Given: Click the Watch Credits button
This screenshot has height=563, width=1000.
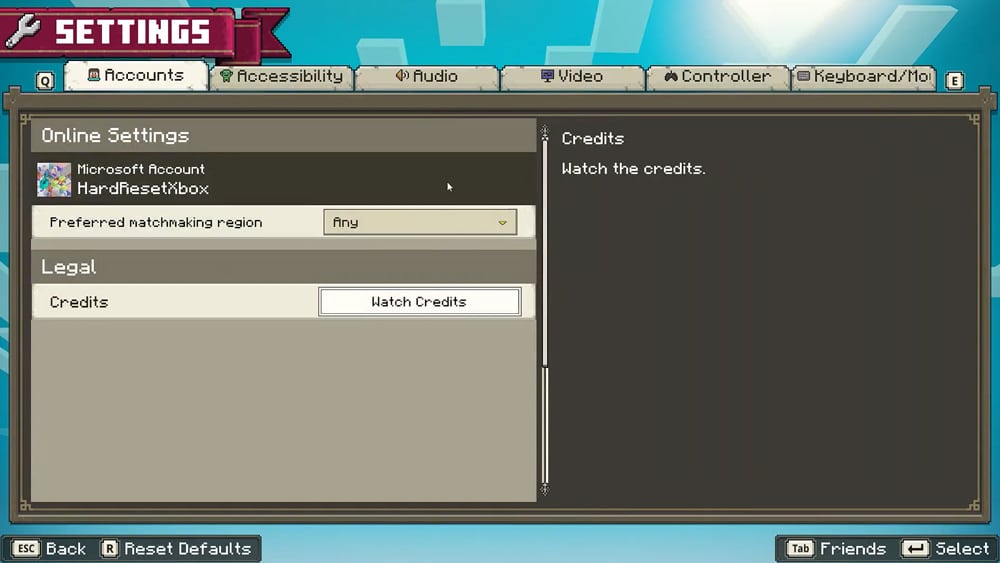Looking at the screenshot, I should pyautogui.click(x=420, y=302).
